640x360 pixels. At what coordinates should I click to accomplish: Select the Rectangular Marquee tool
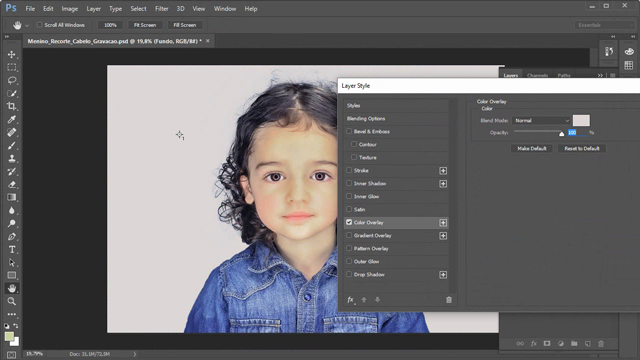pos(11,67)
